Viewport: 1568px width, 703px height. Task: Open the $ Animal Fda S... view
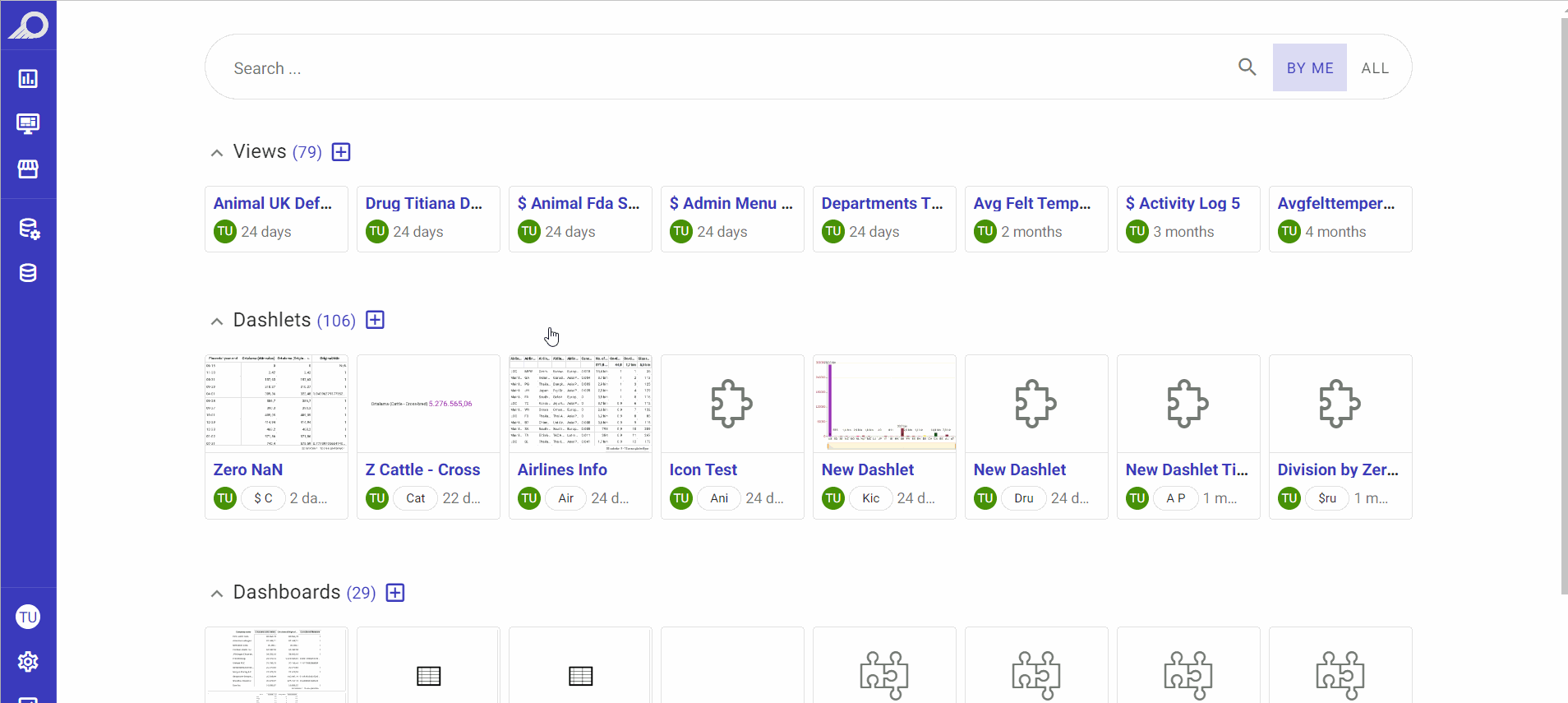click(x=580, y=219)
